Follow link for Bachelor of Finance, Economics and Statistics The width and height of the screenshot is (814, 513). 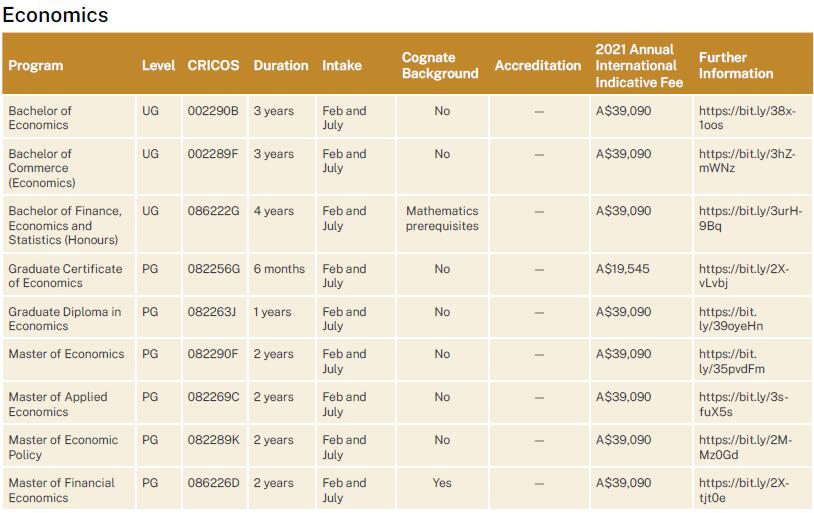click(x=750, y=218)
